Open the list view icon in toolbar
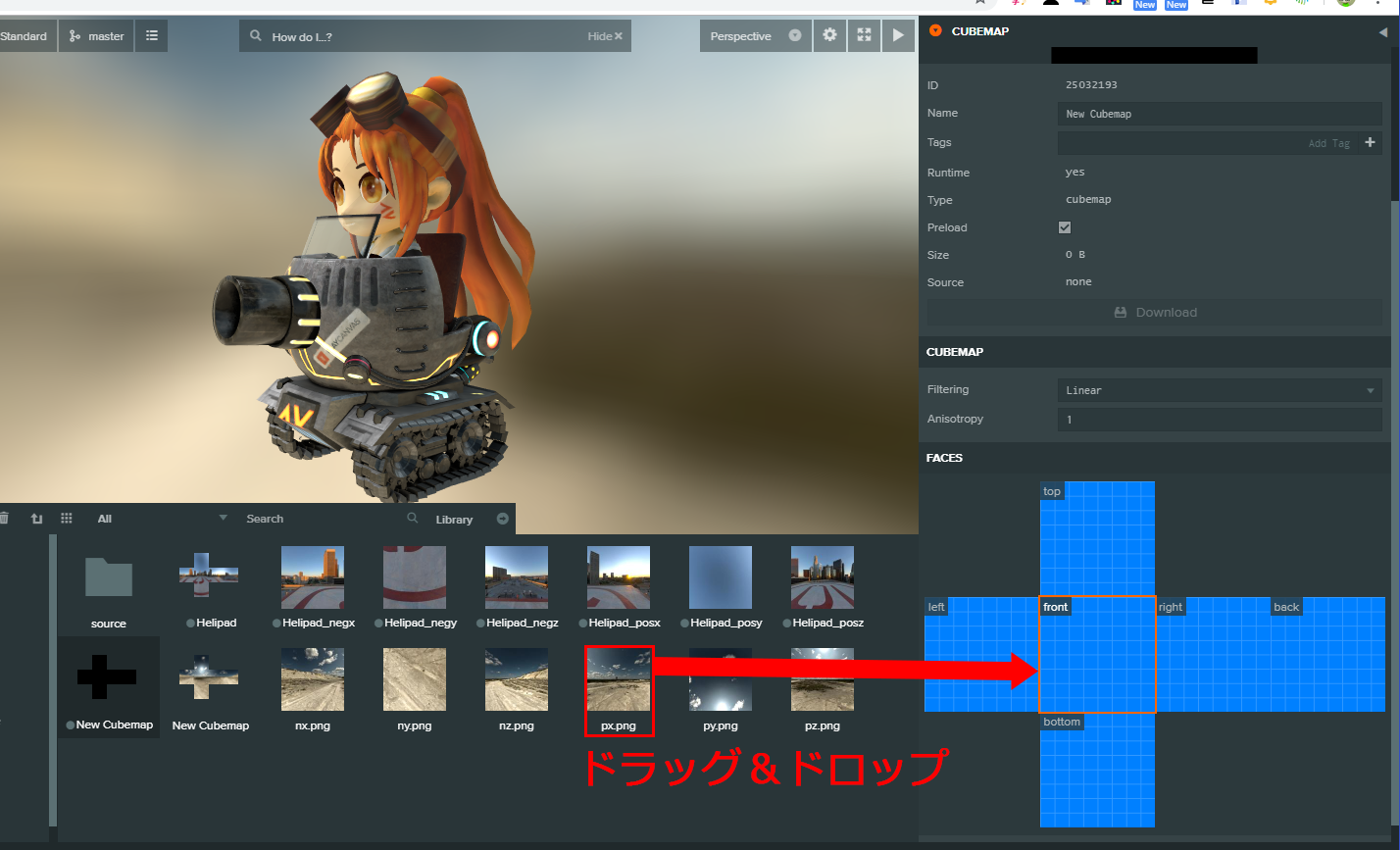The height and width of the screenshot is (850, 1400). click(152, 36)
